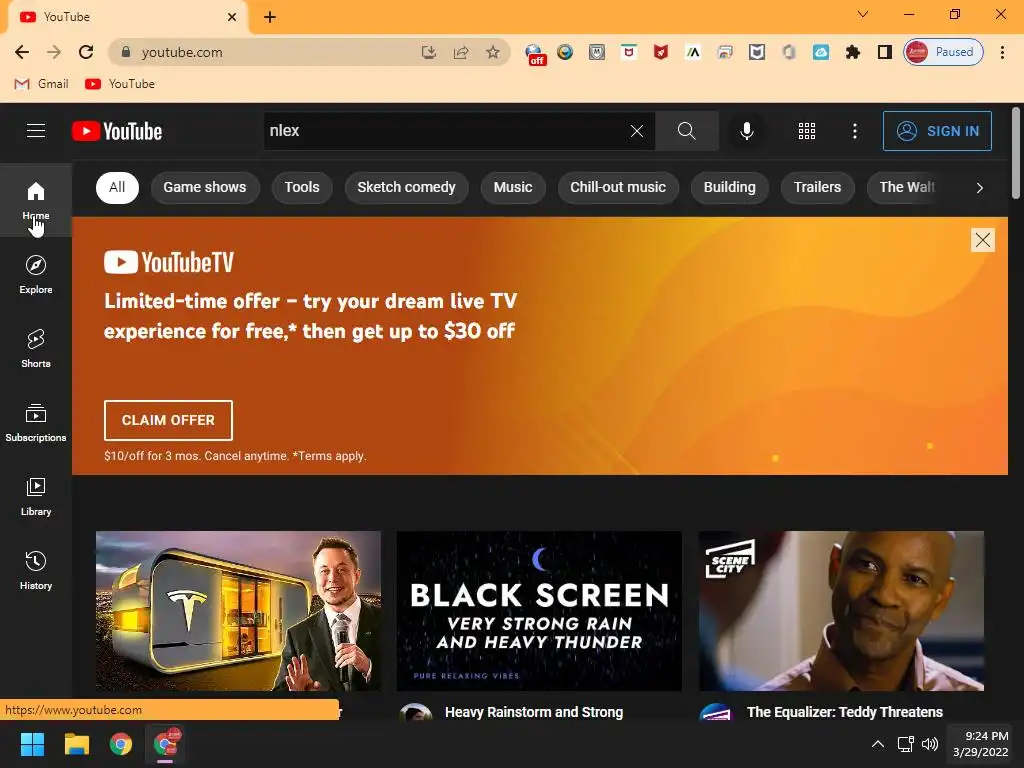The width and height of the screenshot is (1024, 768).
Task: Show hidden system tray icons
Action: pos(878,744)
